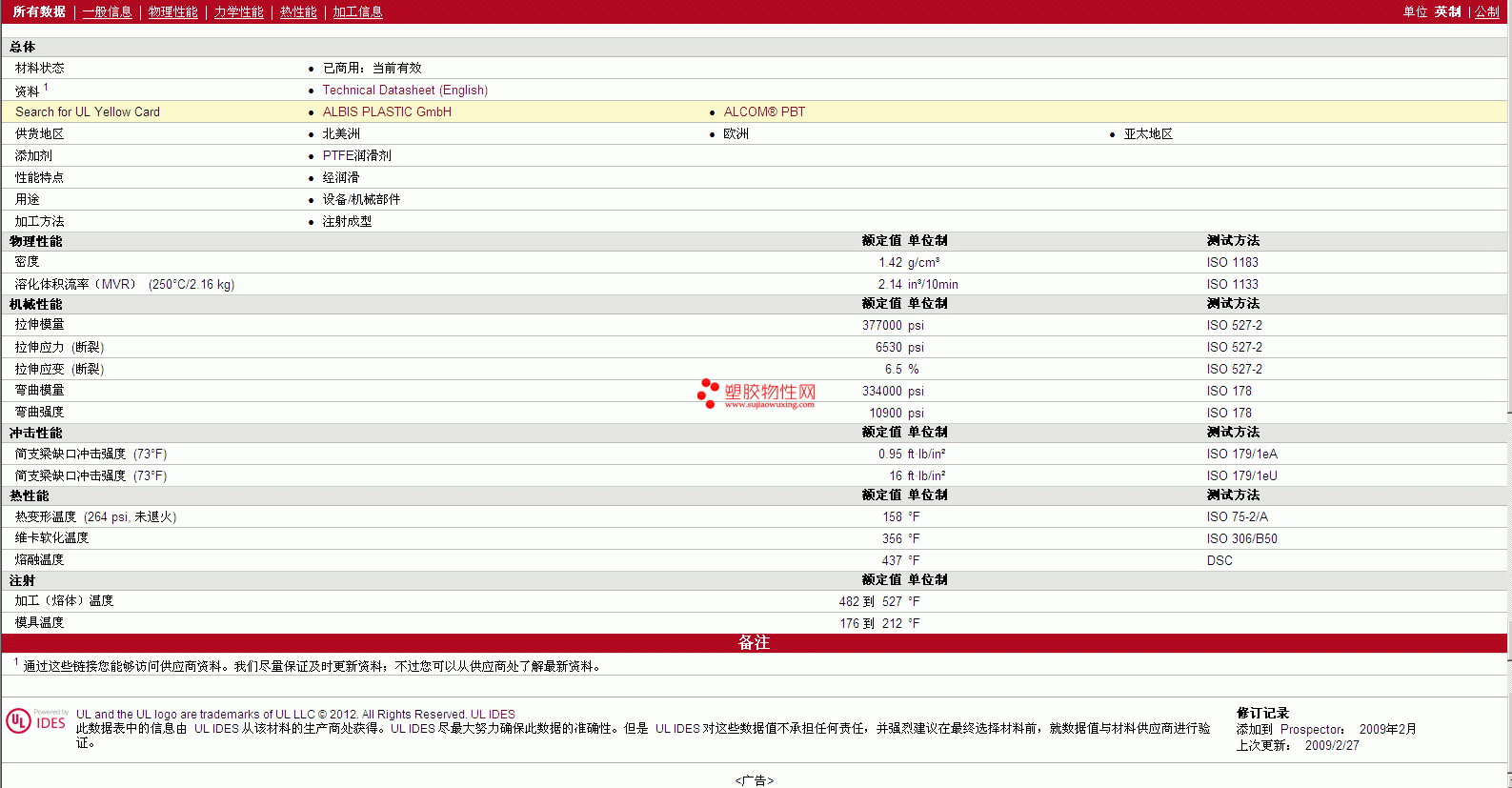This screenshot has height=788, width=1512.
Task: Select ISO 75-2/A test method
Action: tap(1237, 516)
